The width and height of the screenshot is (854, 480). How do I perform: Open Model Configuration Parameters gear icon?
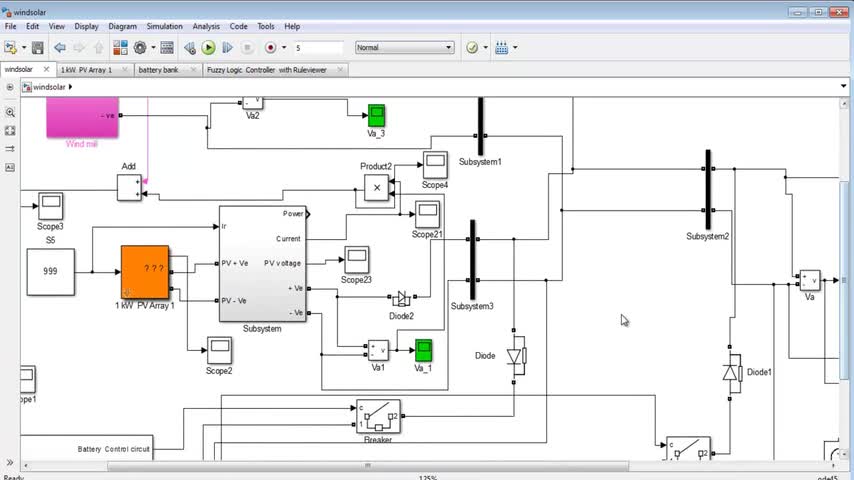tap(140, 48)
